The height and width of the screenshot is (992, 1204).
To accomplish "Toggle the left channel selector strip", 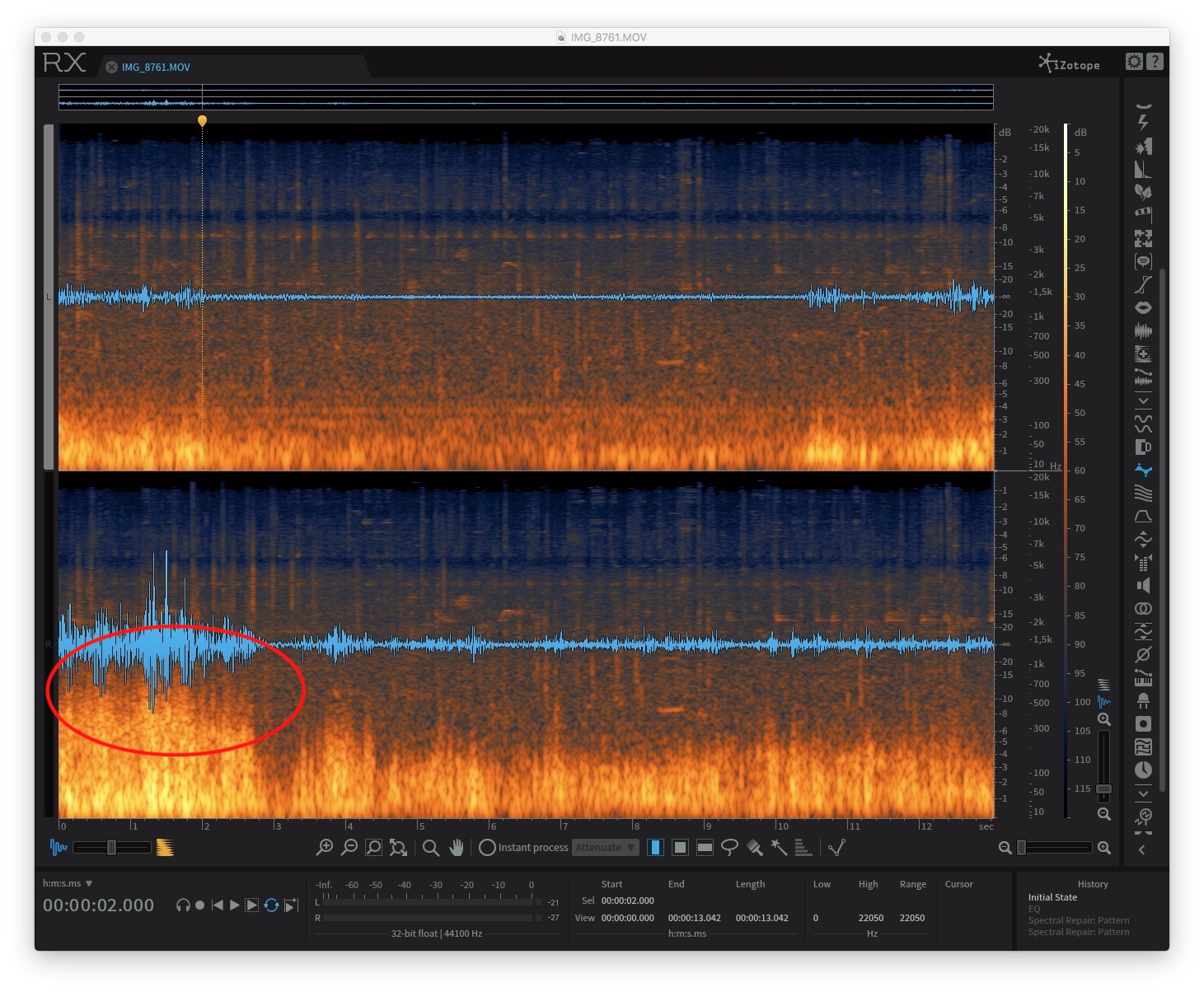I will coord(49,297).
